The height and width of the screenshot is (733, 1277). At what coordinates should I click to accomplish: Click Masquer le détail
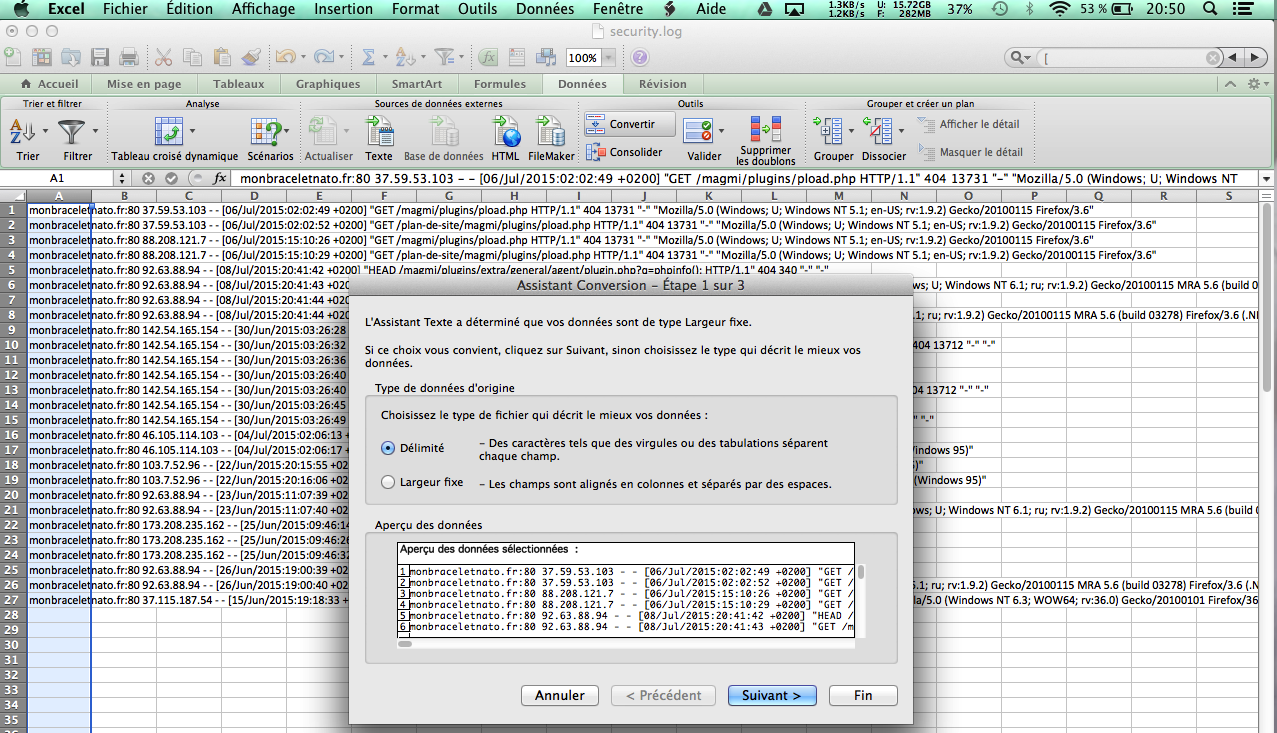pyautogui.click(x=969, y=152)
